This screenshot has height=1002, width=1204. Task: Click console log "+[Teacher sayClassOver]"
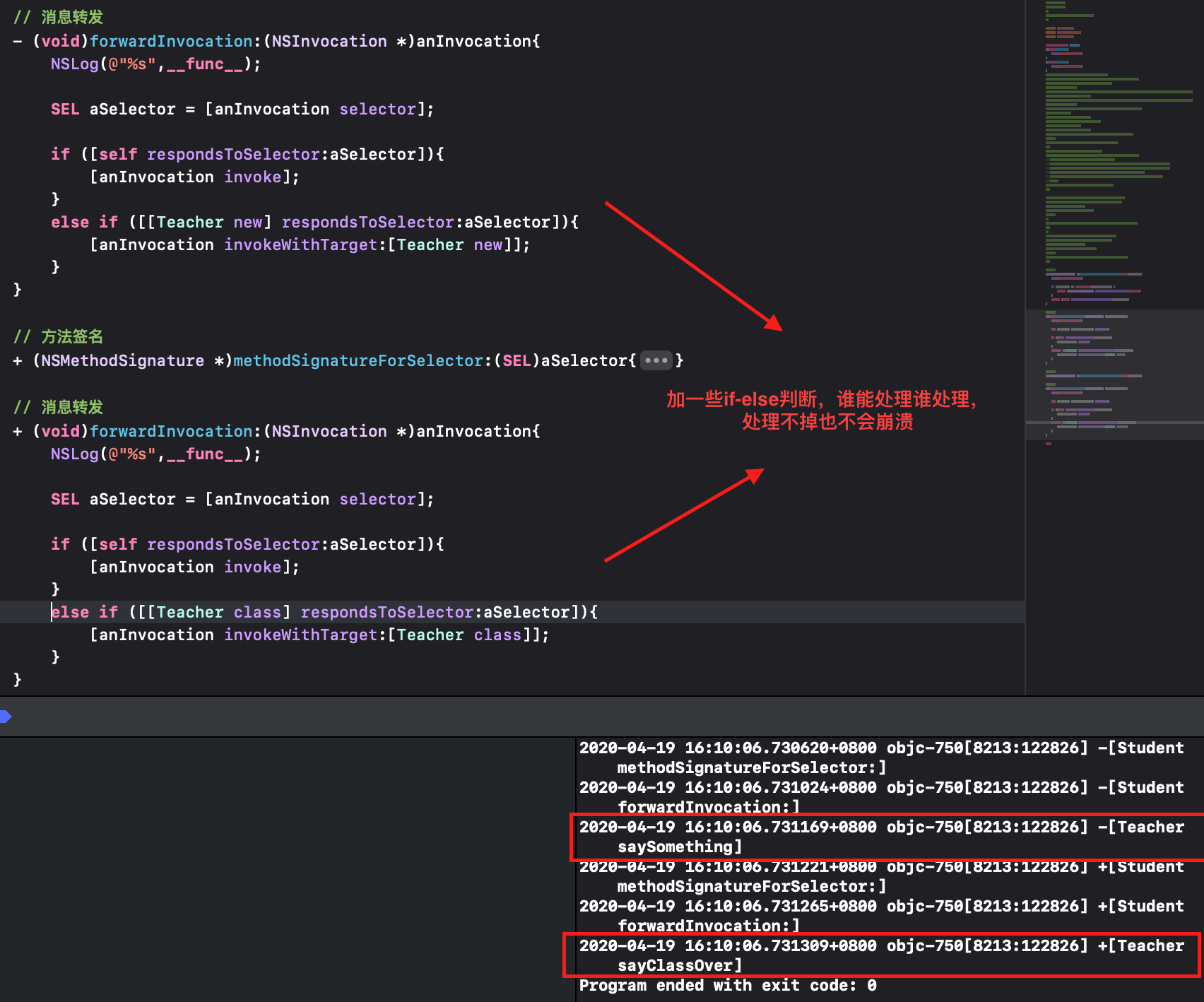point(882,955)
